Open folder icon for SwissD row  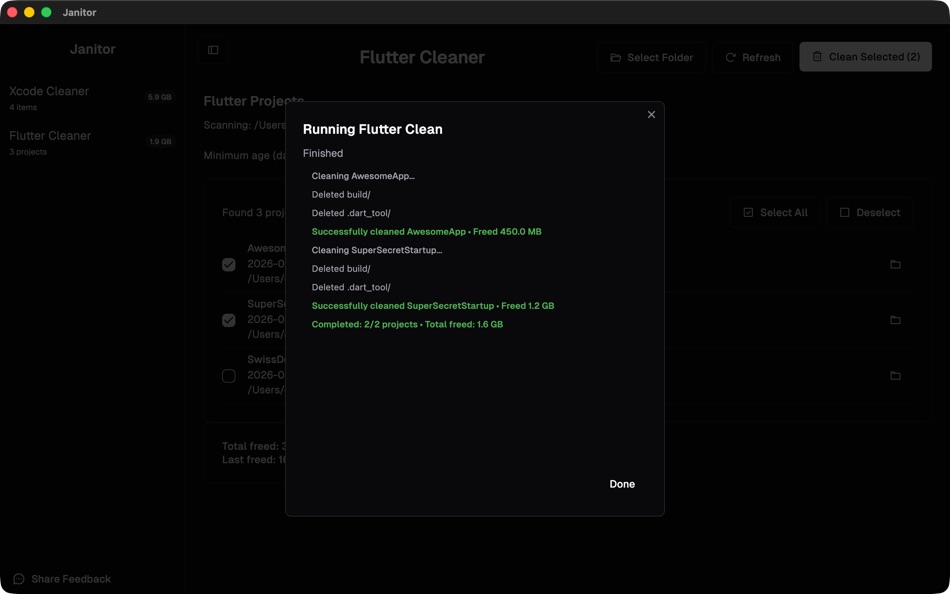point(895,376)
